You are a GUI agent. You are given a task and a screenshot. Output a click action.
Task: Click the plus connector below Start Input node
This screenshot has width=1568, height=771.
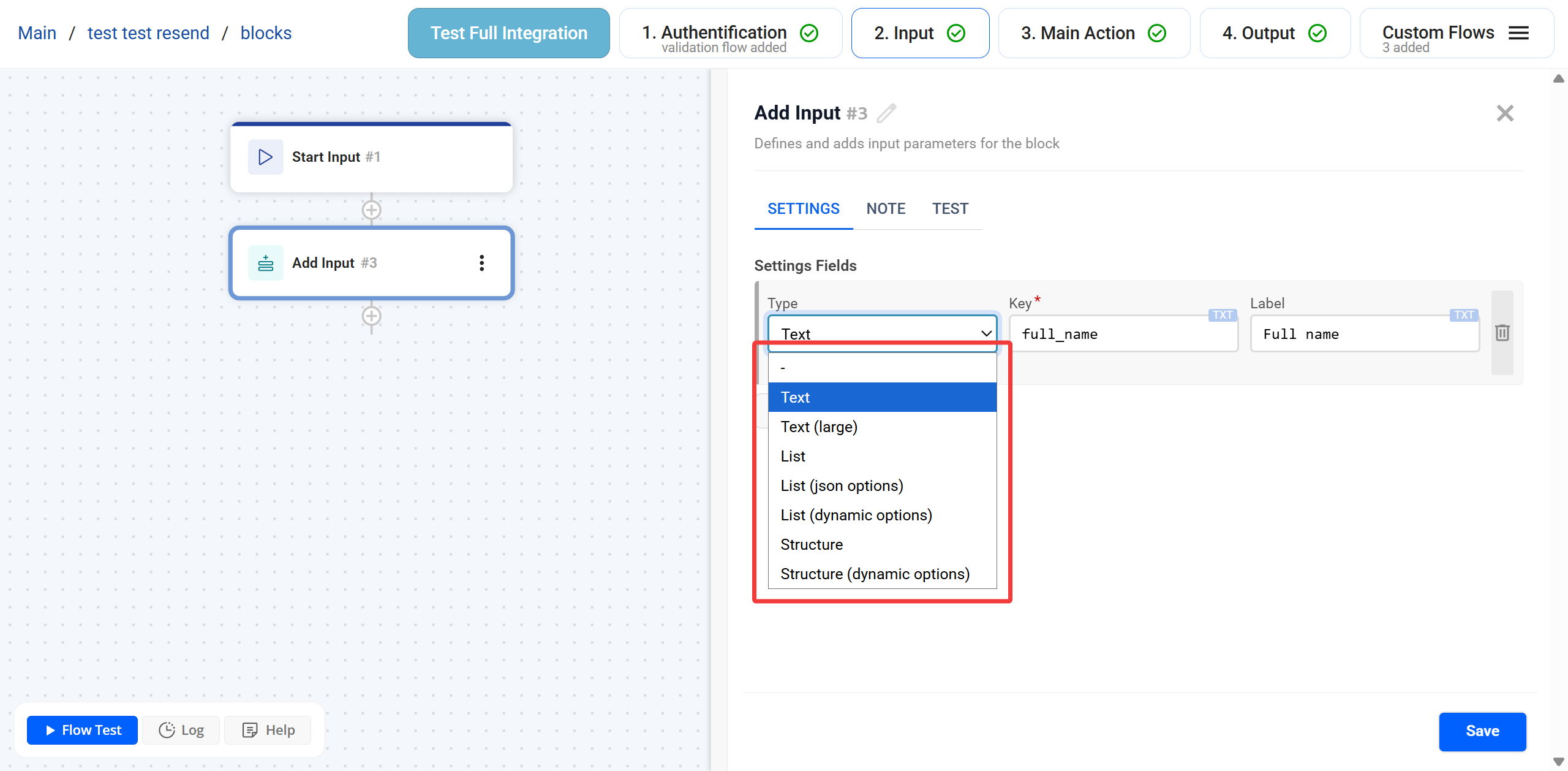tap(371, 210)
